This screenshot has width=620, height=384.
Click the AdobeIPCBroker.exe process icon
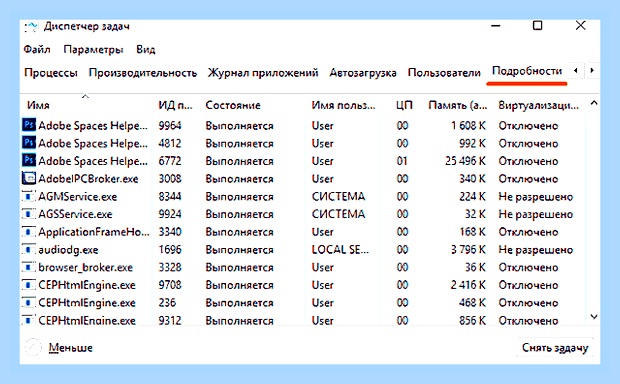[x=29, y=178]
